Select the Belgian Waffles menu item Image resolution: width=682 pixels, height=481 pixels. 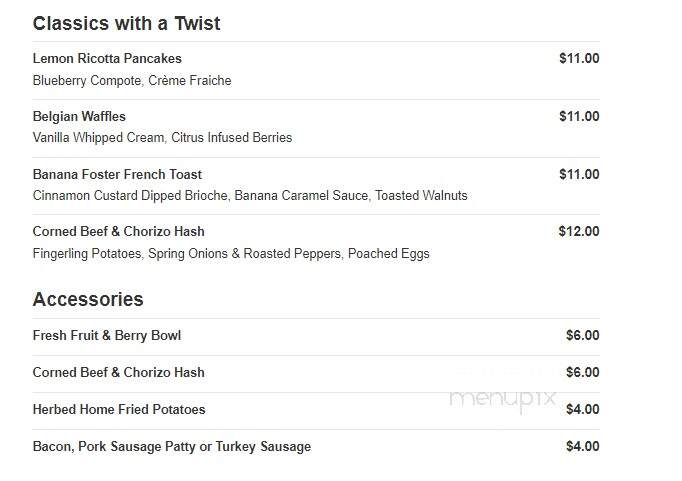(79, 117)
